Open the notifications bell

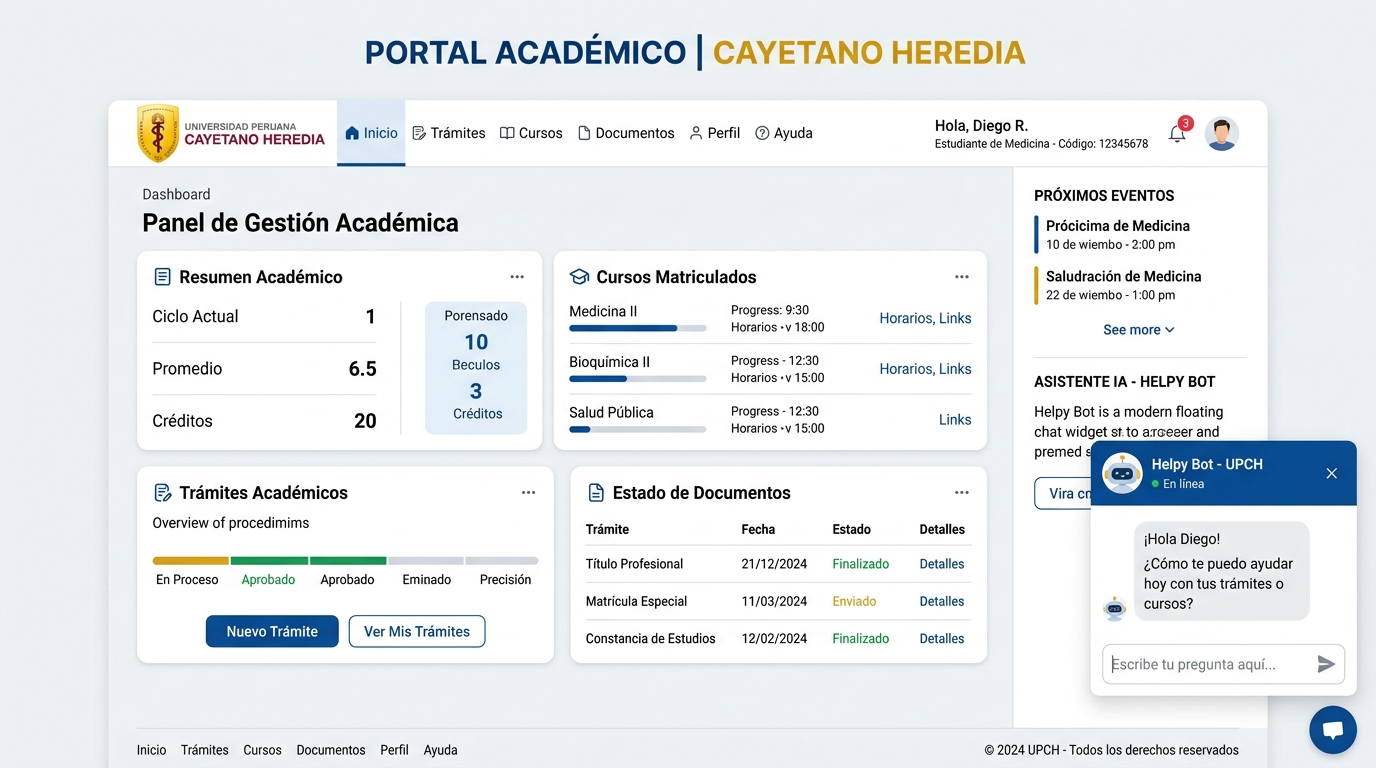[1177, 134]
